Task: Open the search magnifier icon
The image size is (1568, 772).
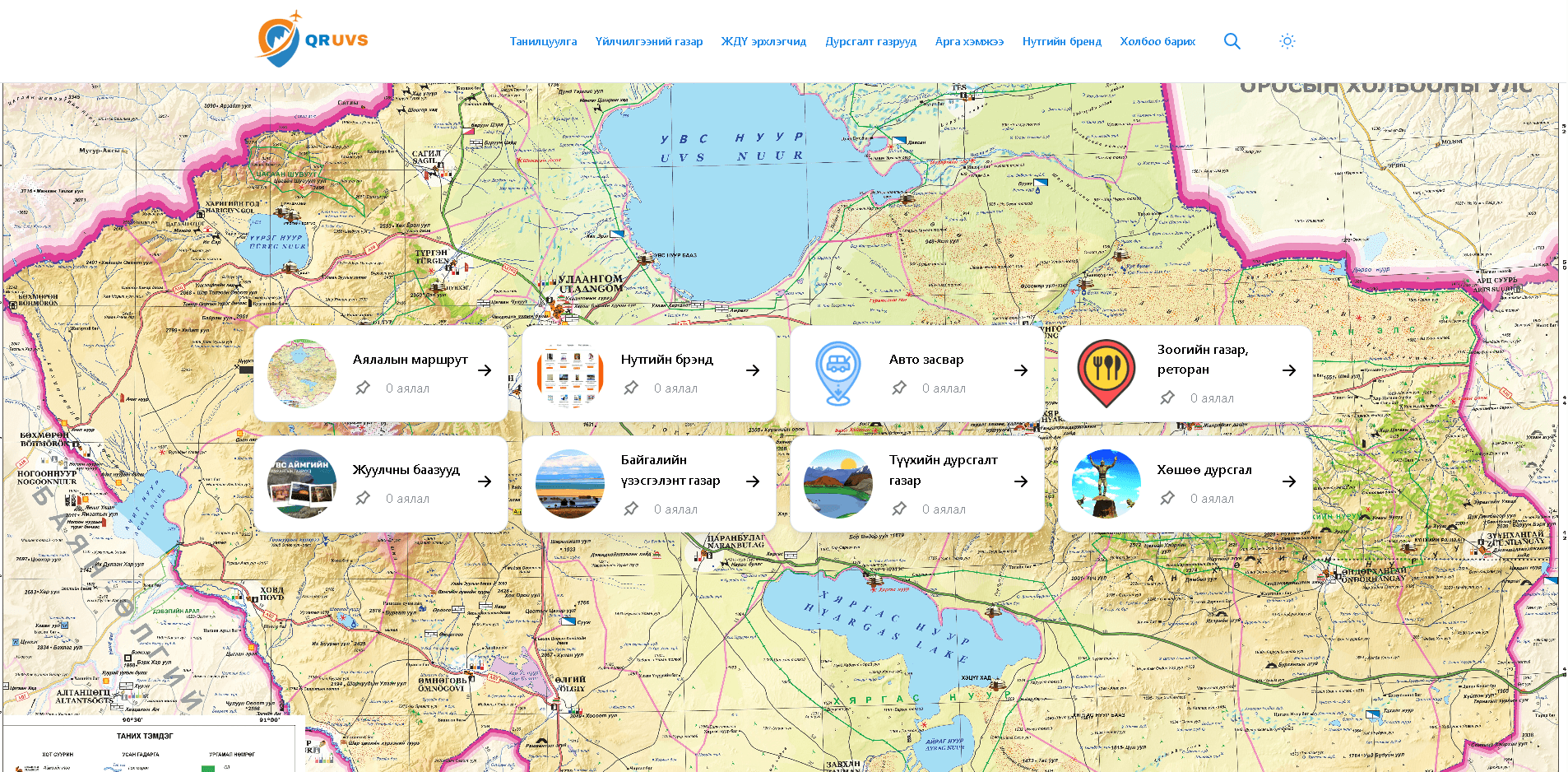Action: coord(1232,41)
